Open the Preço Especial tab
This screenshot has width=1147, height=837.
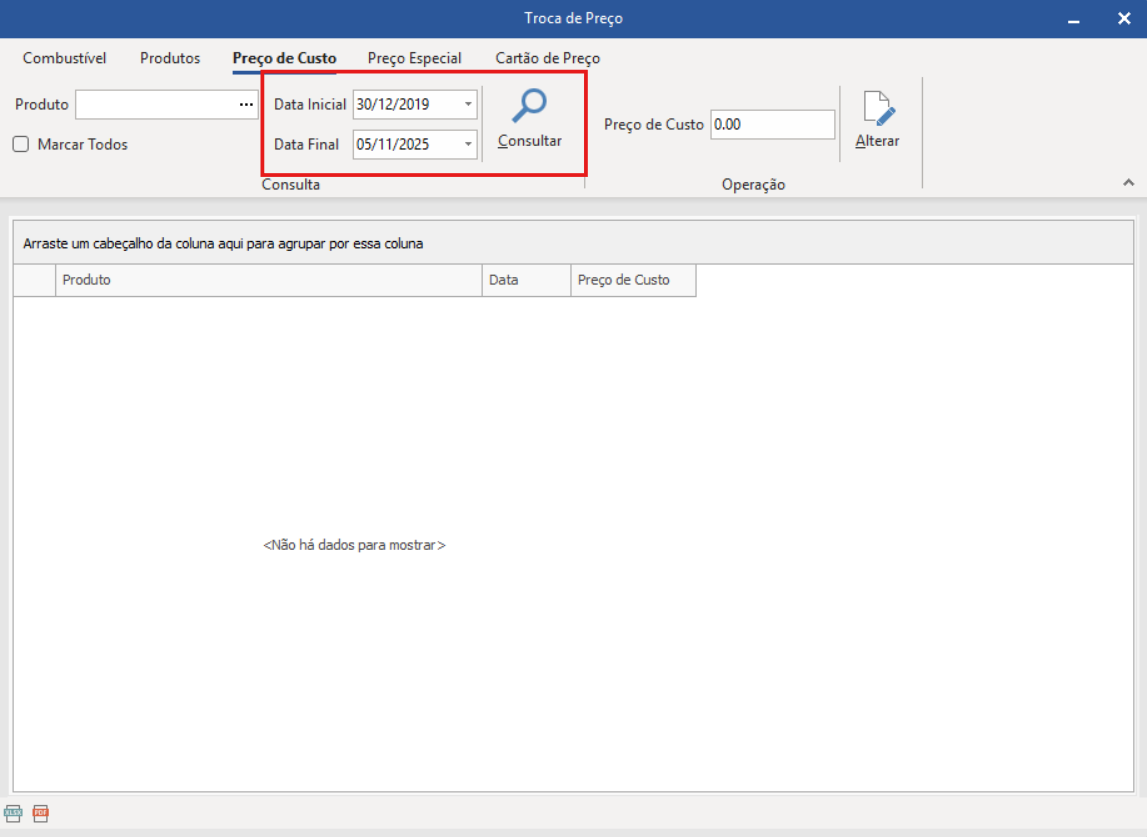(414, 58)
